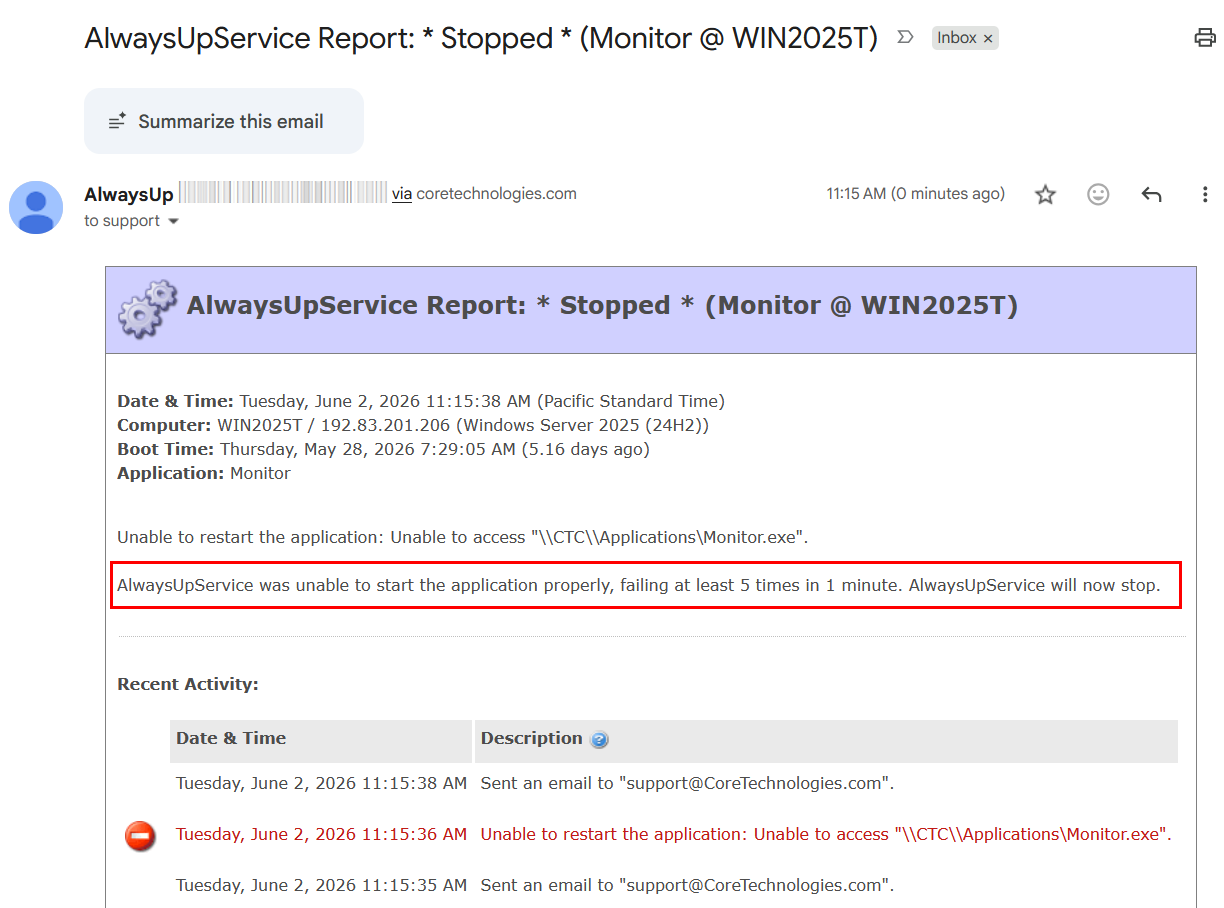
Task: Click the Date & Time report line
Action: 421,401
